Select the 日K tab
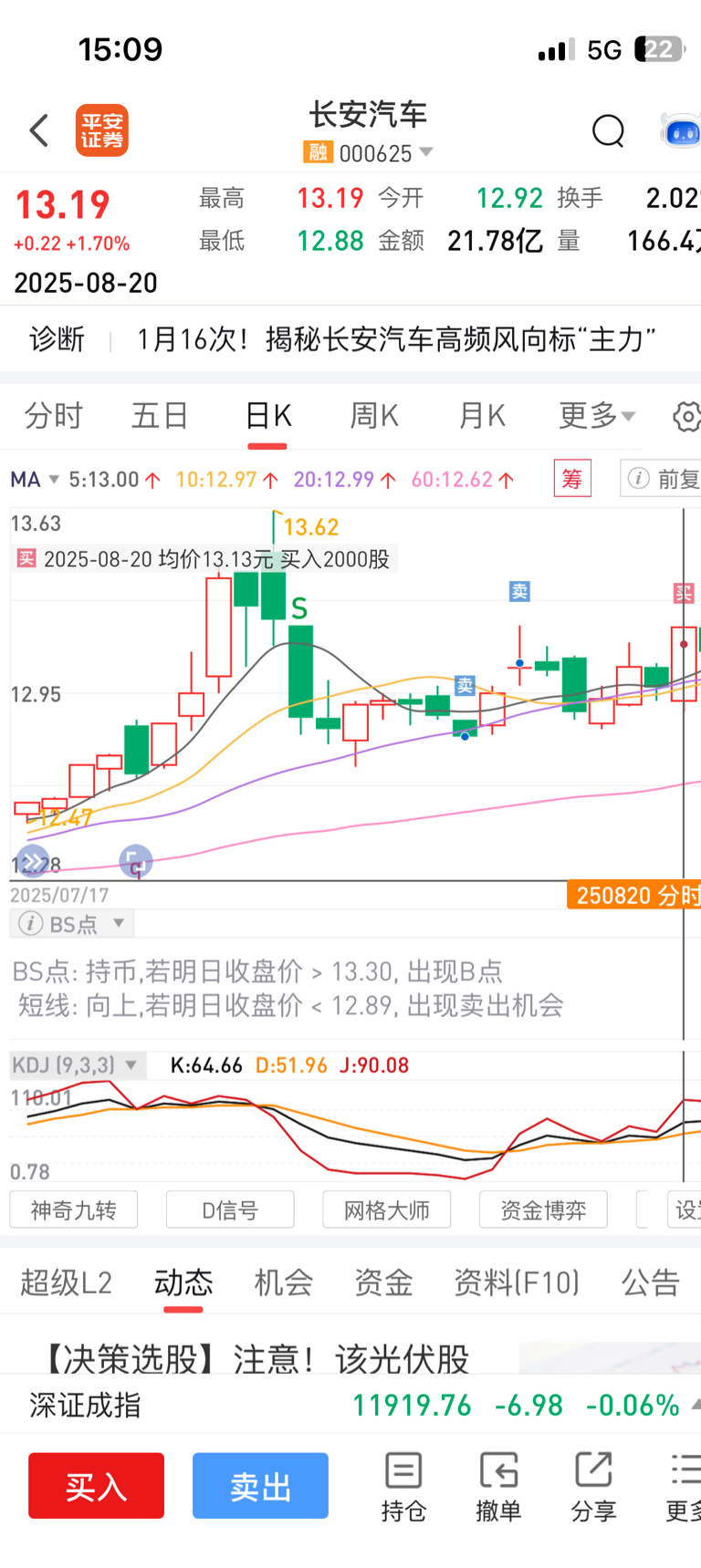Screen dimensions: 701x1568 [x=267, y=416]
